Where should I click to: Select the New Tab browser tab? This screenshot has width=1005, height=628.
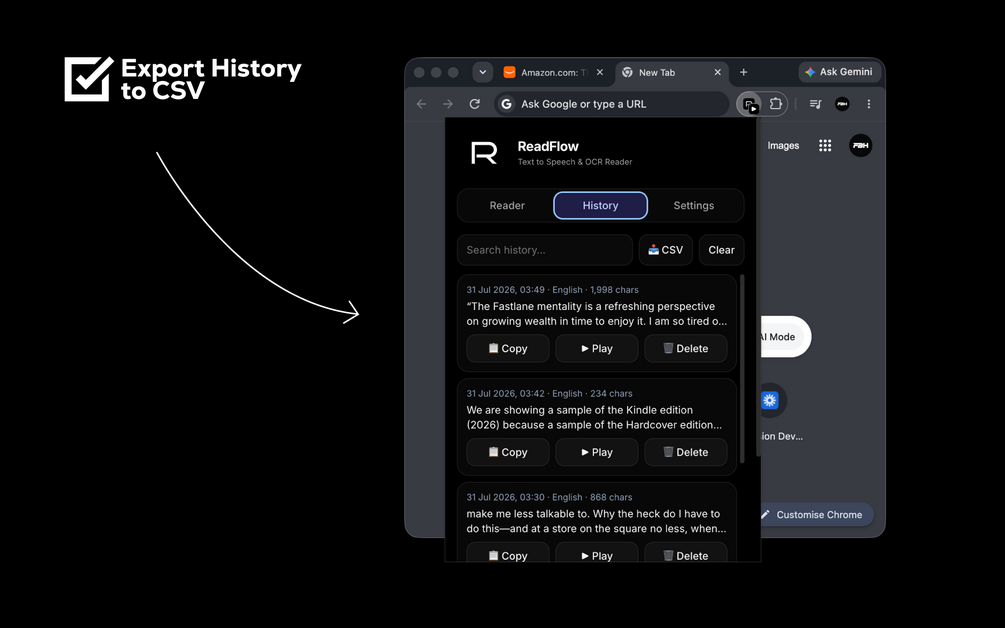[x=672, y=72]
